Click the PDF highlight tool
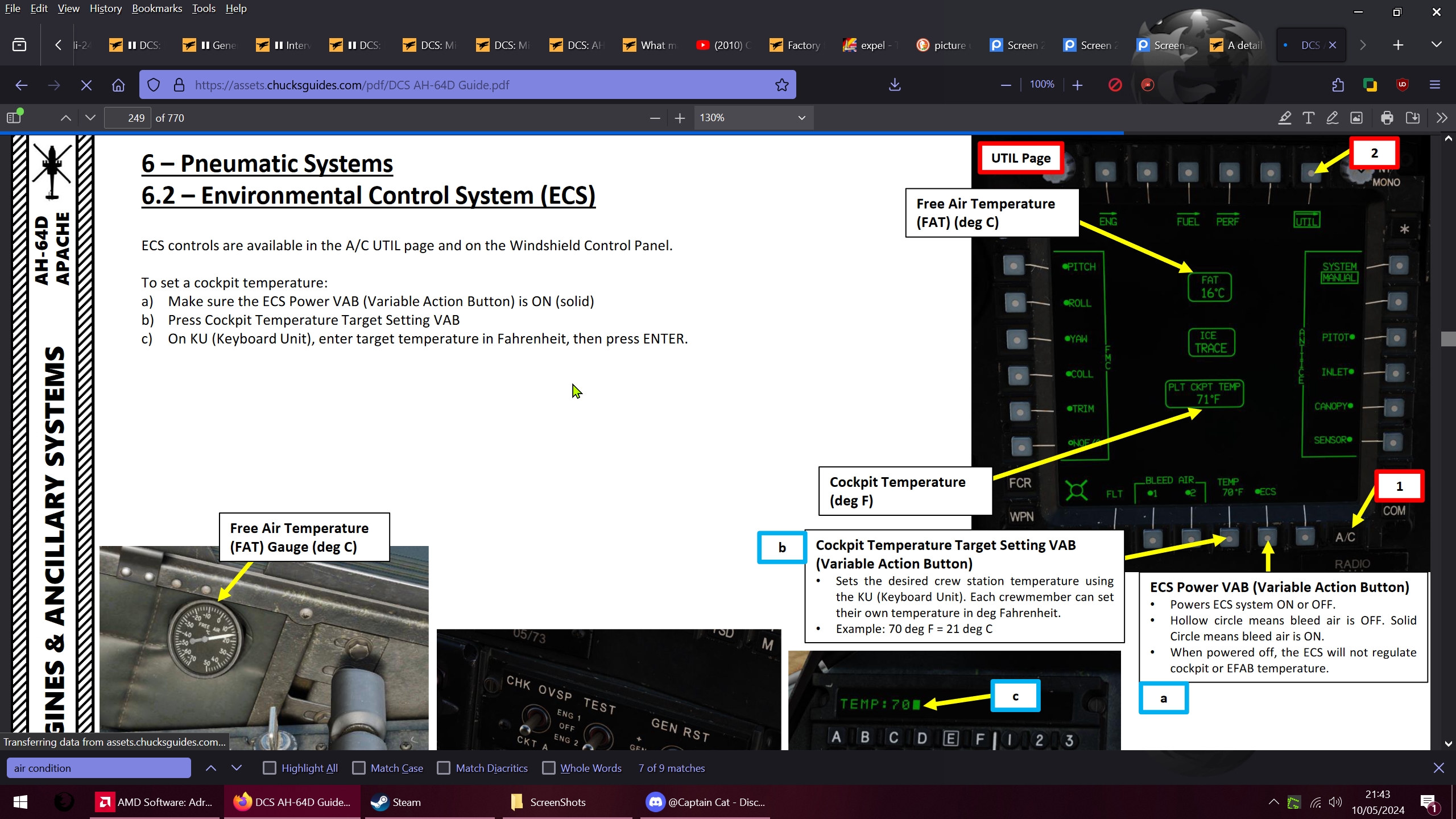This screenshot has height=819, width=1456. click(x=1284, y=118)
